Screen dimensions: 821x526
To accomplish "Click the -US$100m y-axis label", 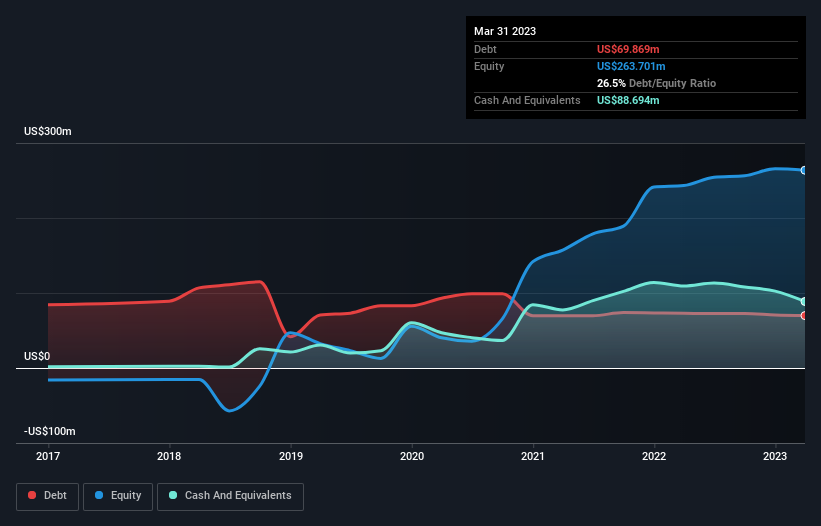I will (50, 431).
